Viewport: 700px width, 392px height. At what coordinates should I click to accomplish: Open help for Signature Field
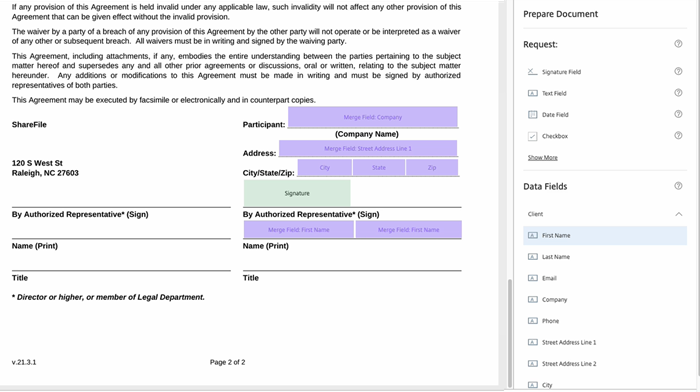tap(678, 71)
